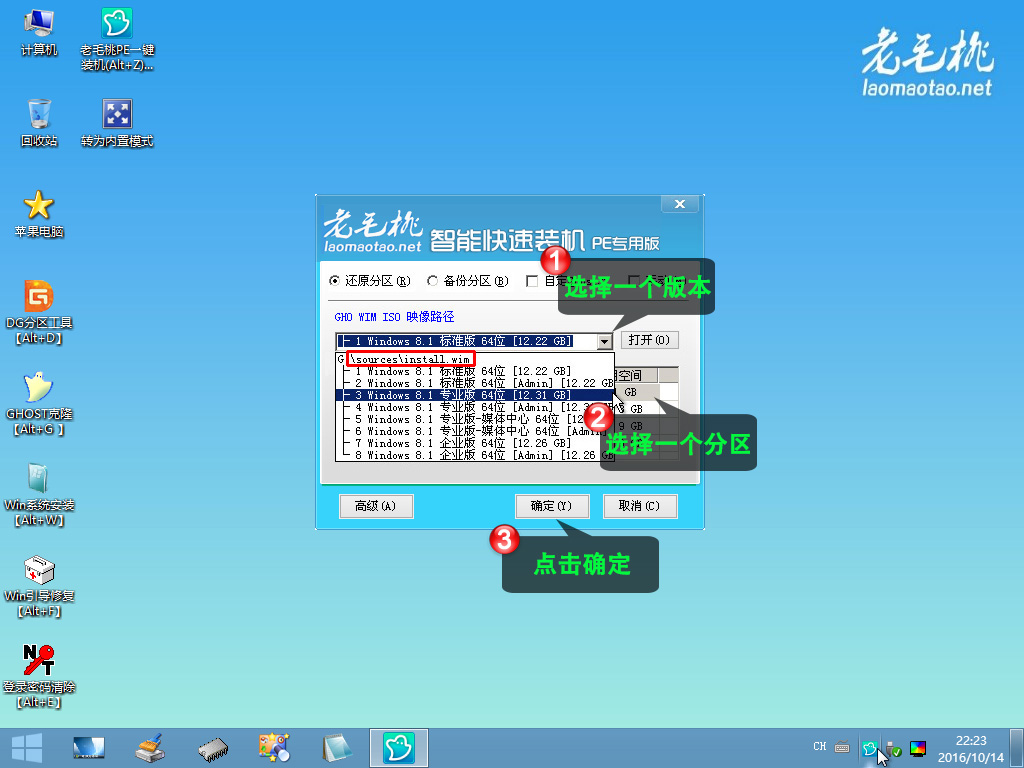Select 1 Windows 8.1 标准版 64位 [12.22 GB] in the list
Image resolution: width=1024 pixels, height=768 pixels.
click(475, 371)
